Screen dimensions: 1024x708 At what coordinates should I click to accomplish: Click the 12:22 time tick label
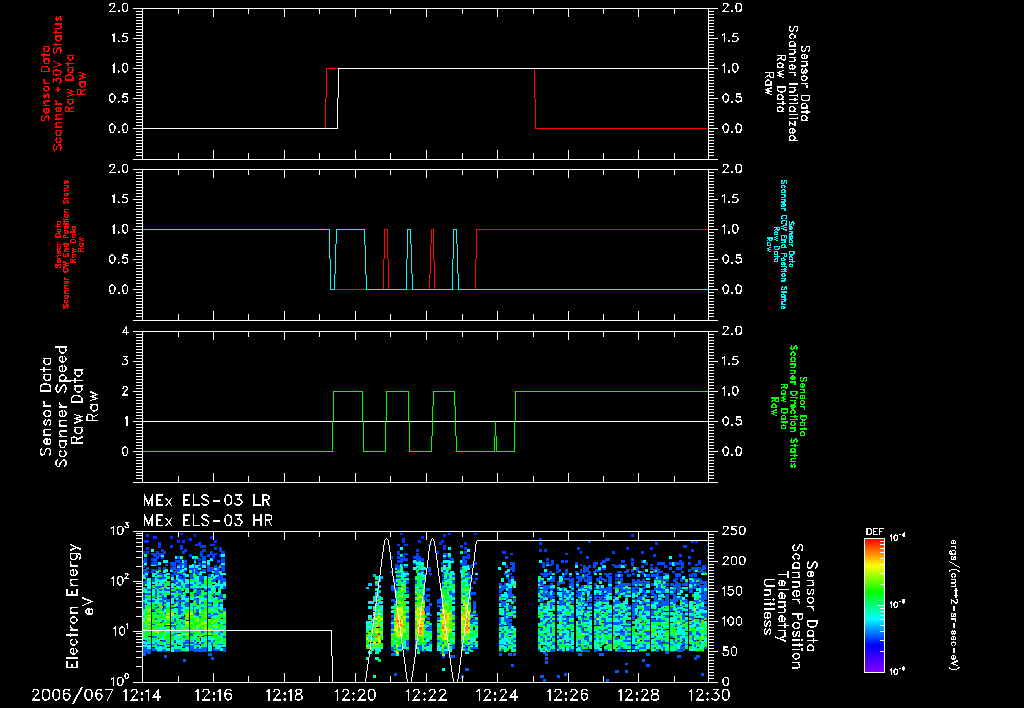pyautogui.click(x=426, y=696)
